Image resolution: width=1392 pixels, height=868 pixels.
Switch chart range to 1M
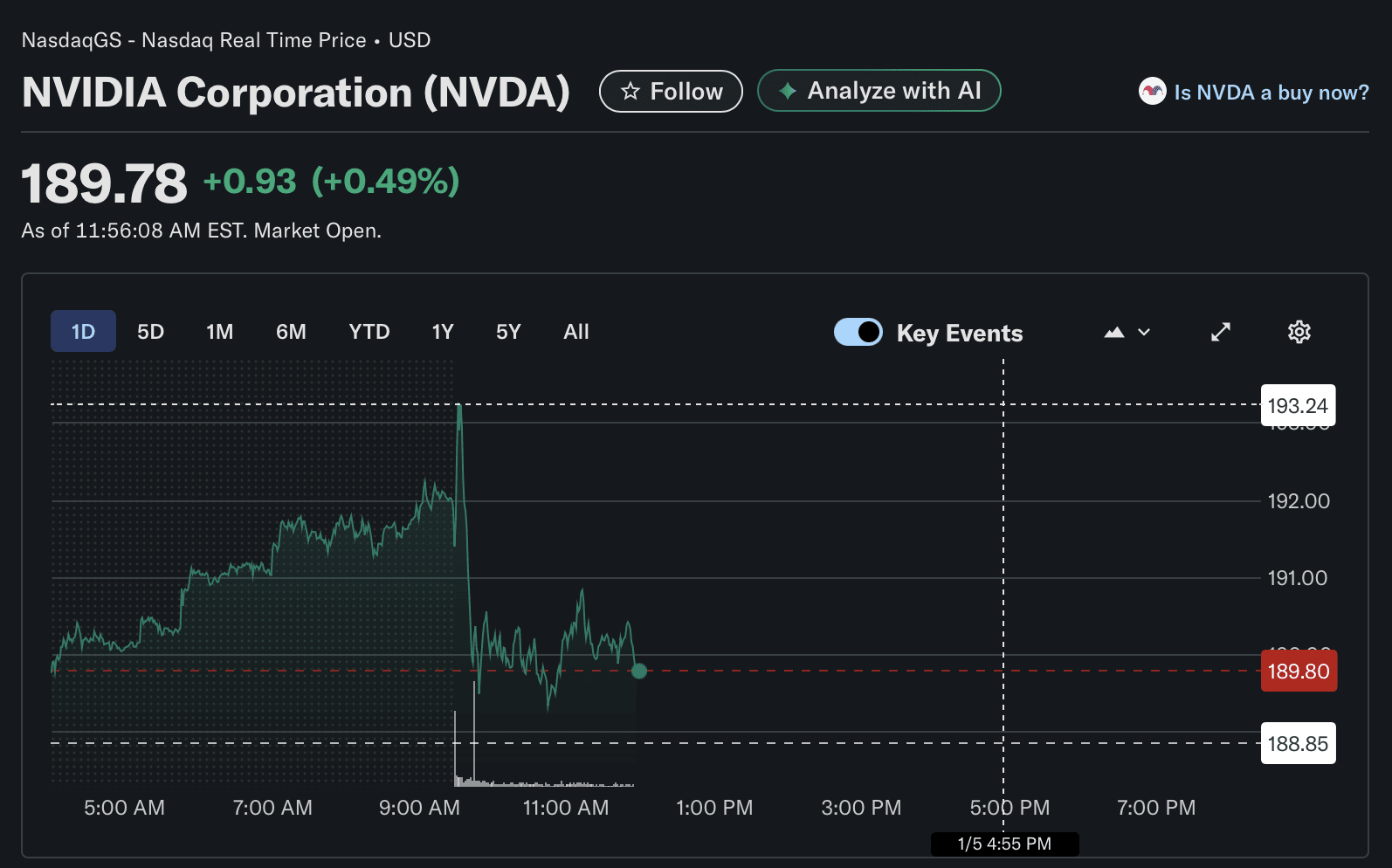click(219, 332)
